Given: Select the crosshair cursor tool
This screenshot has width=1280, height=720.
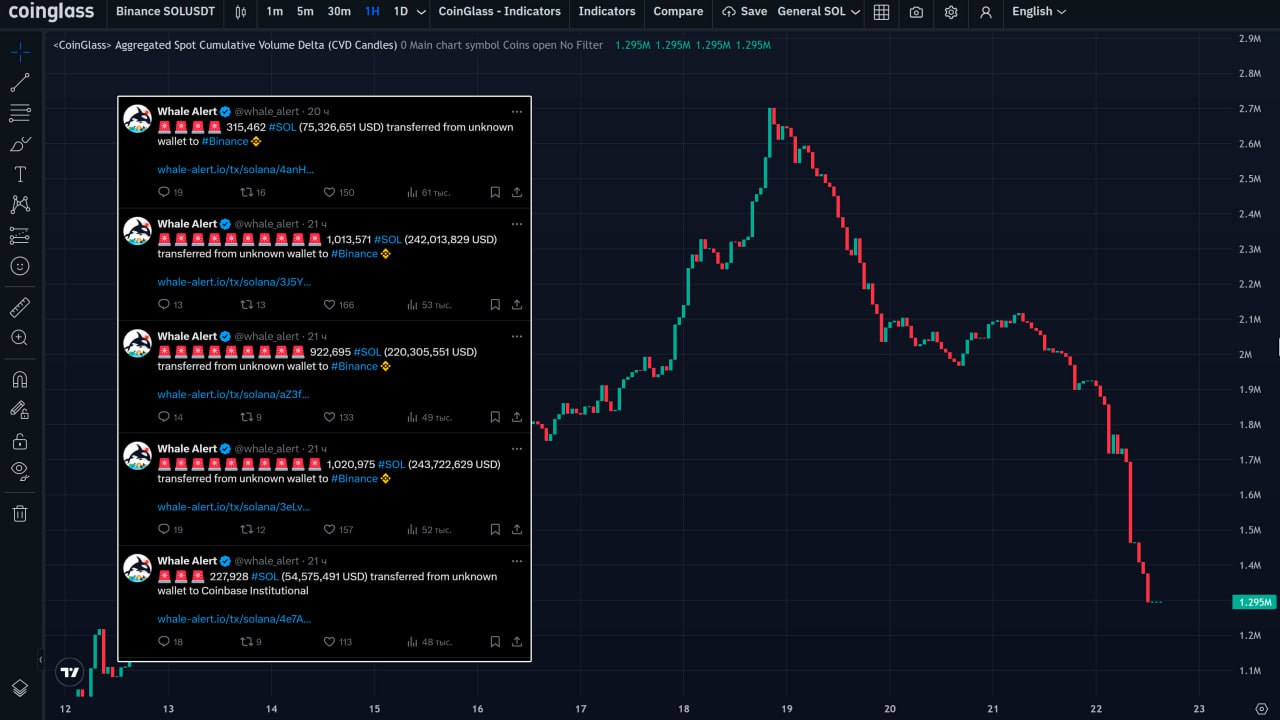Looking at the screenshot, I should 20,52.
